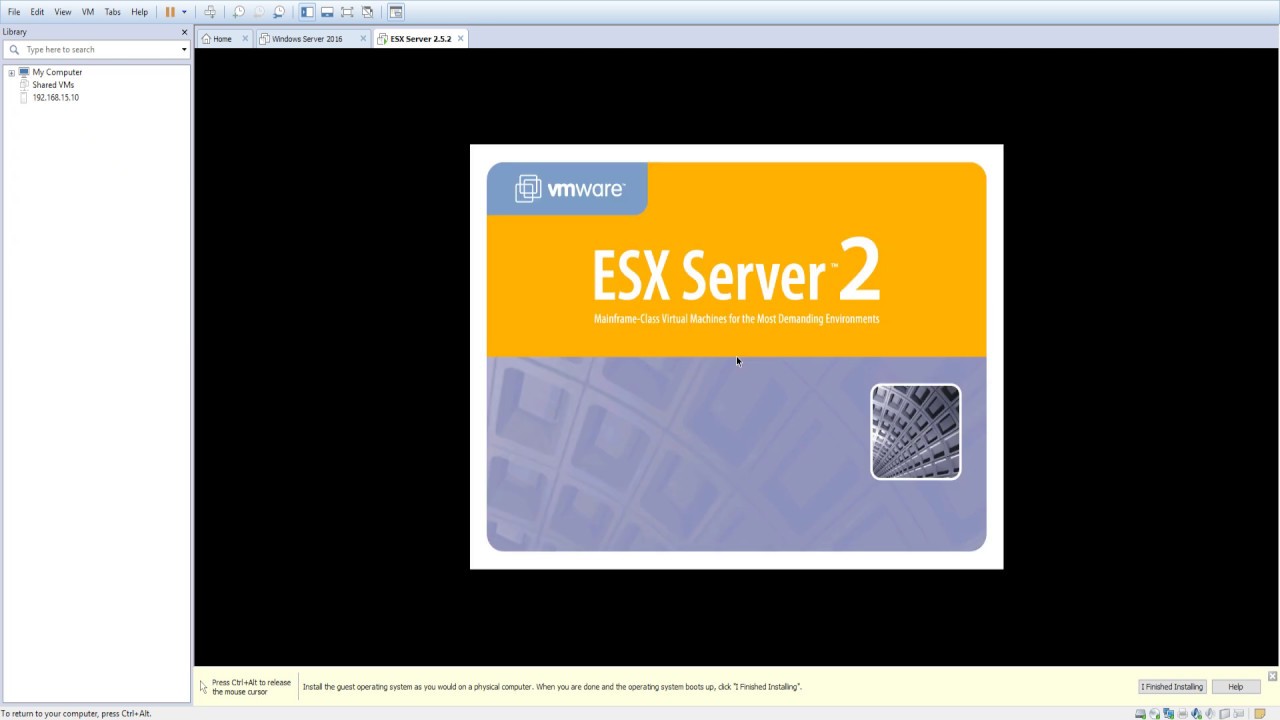Image resolution: width=1280 pixels, height=720 pixels.
Task: Open the VM menu
Action: (x=88, y=12)
